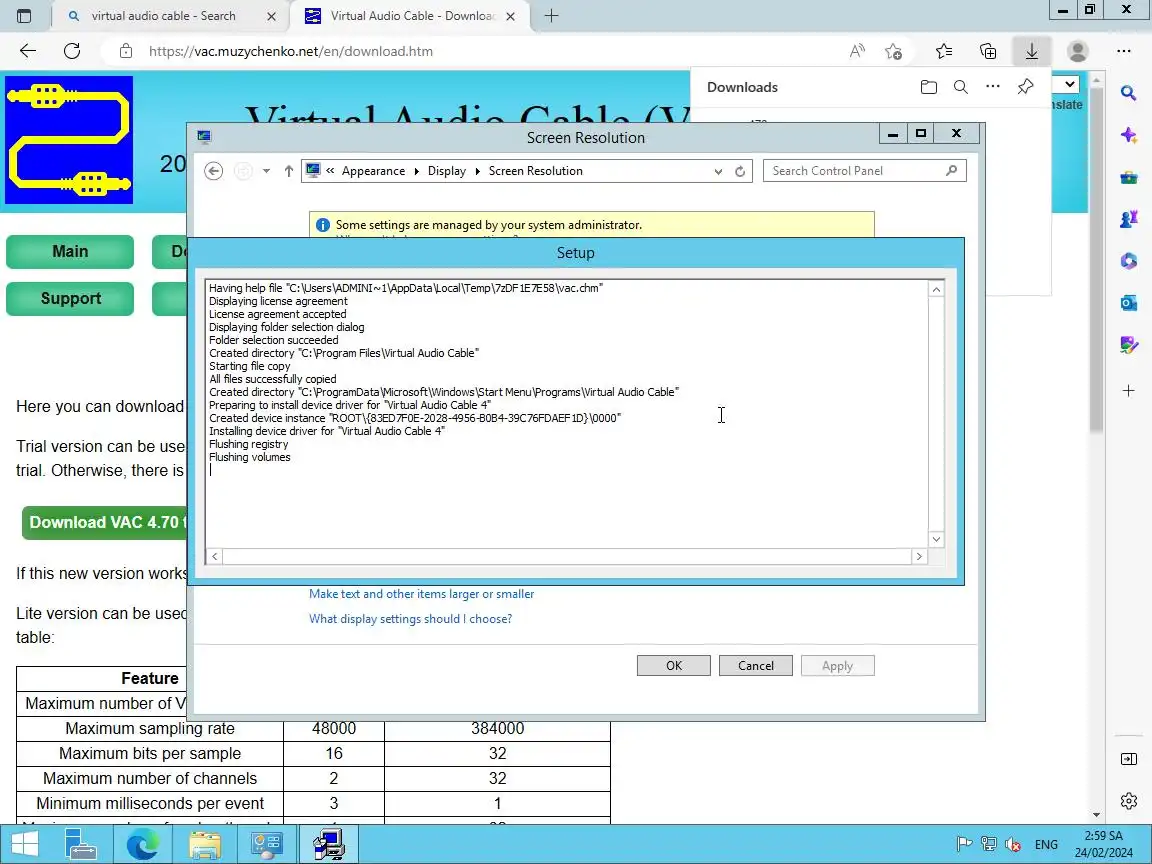
Task: Refresh the Control Panel address bar
Action: click(740, 171)
